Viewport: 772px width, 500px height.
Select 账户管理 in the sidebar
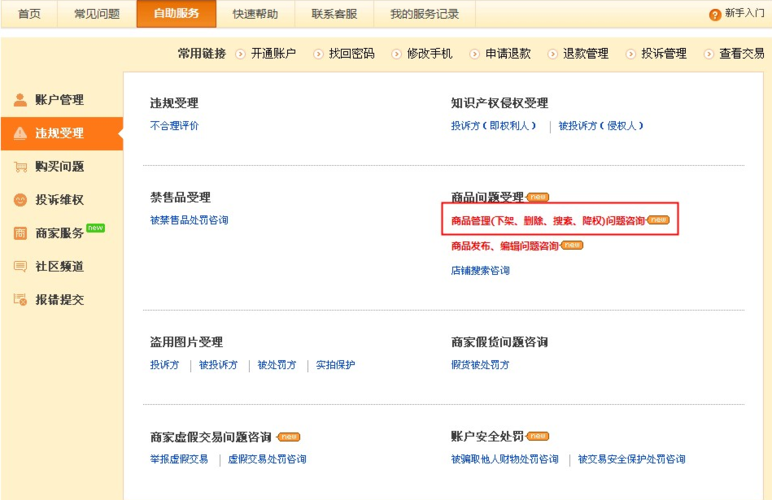point(62,100)
